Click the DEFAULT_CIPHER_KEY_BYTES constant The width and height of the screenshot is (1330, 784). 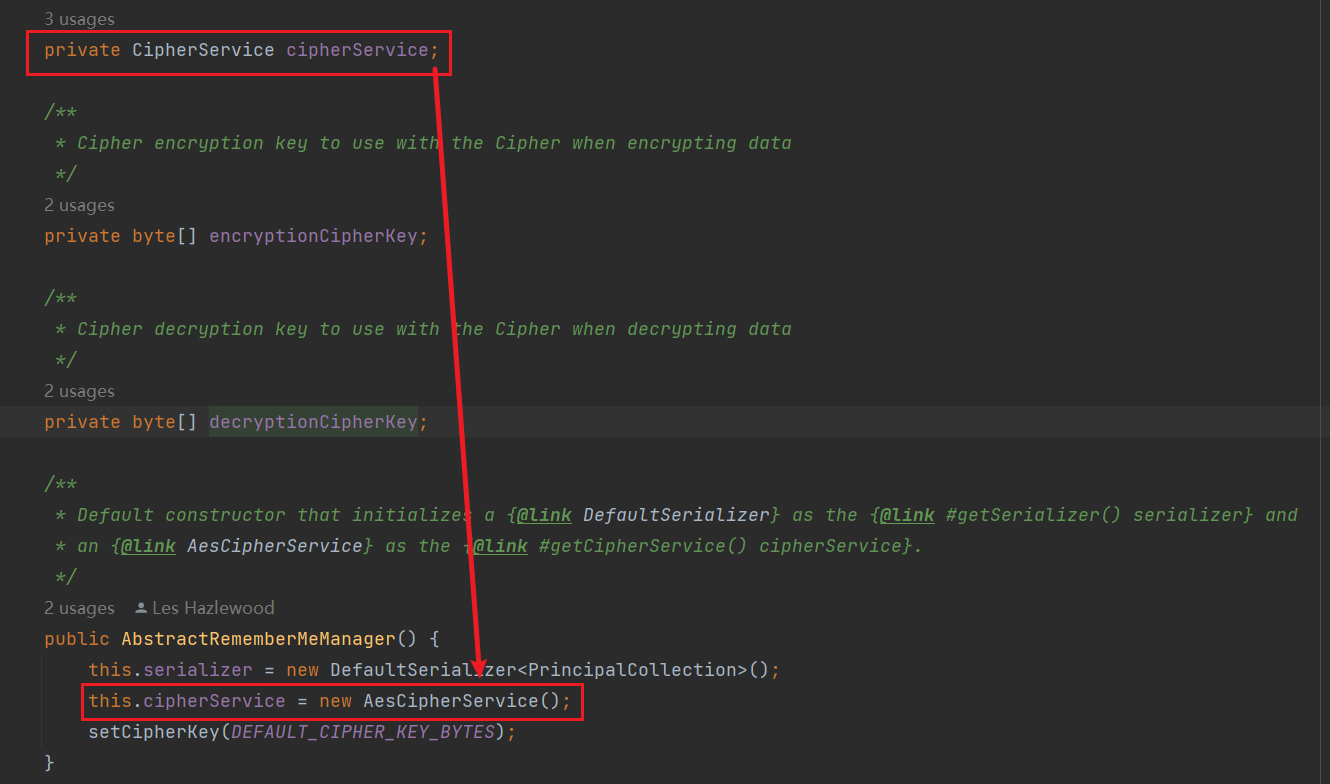362,732
